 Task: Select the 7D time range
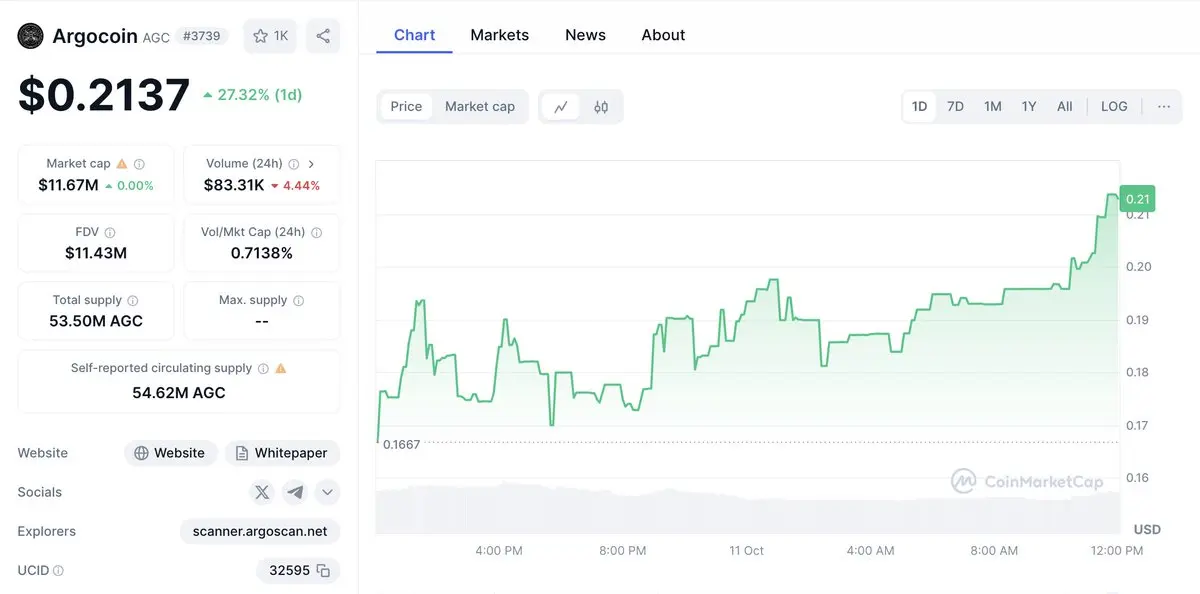click(x=955, y=107)
